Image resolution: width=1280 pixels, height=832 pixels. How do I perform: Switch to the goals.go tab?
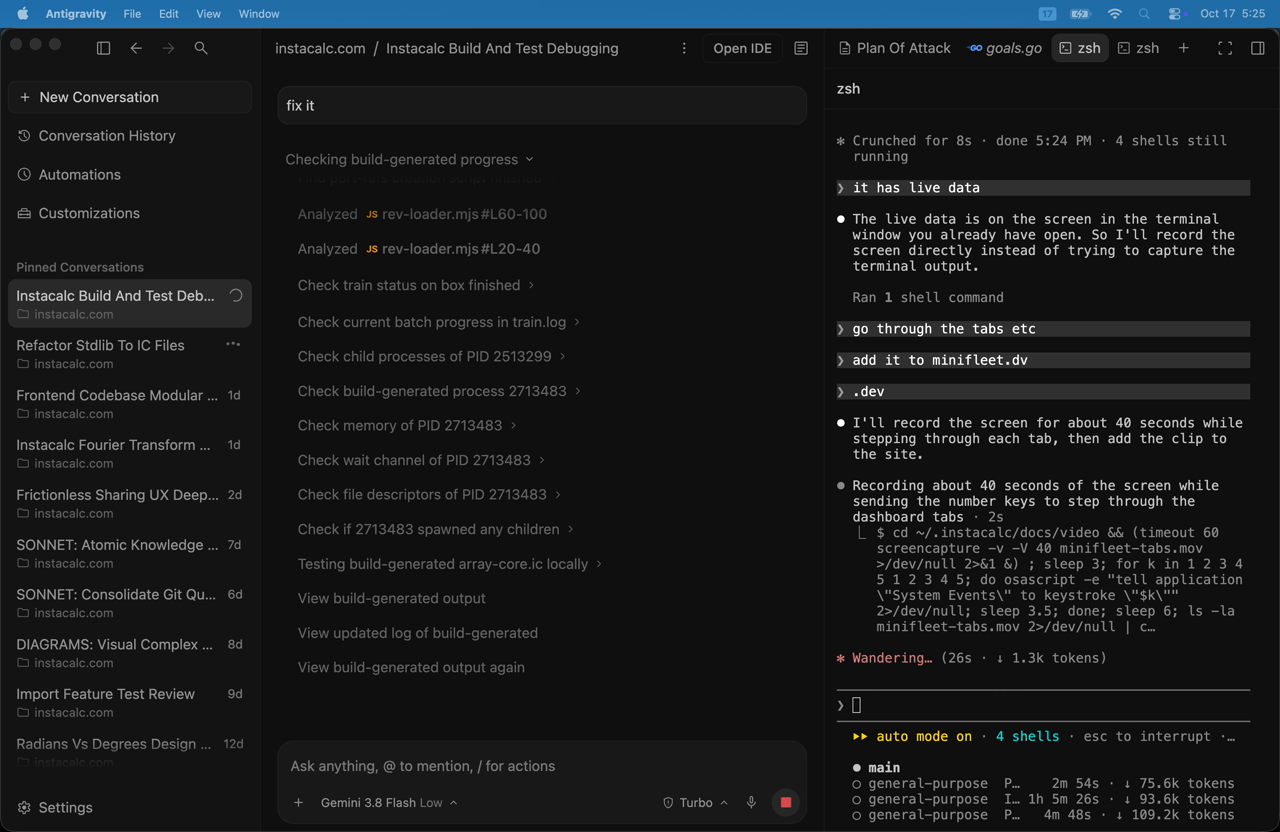click(1005, 48)
